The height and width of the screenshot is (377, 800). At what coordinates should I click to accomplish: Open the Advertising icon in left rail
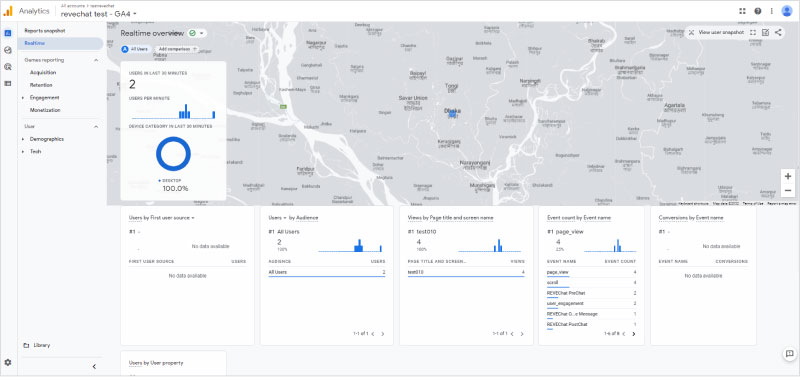[x=8, y=67]
